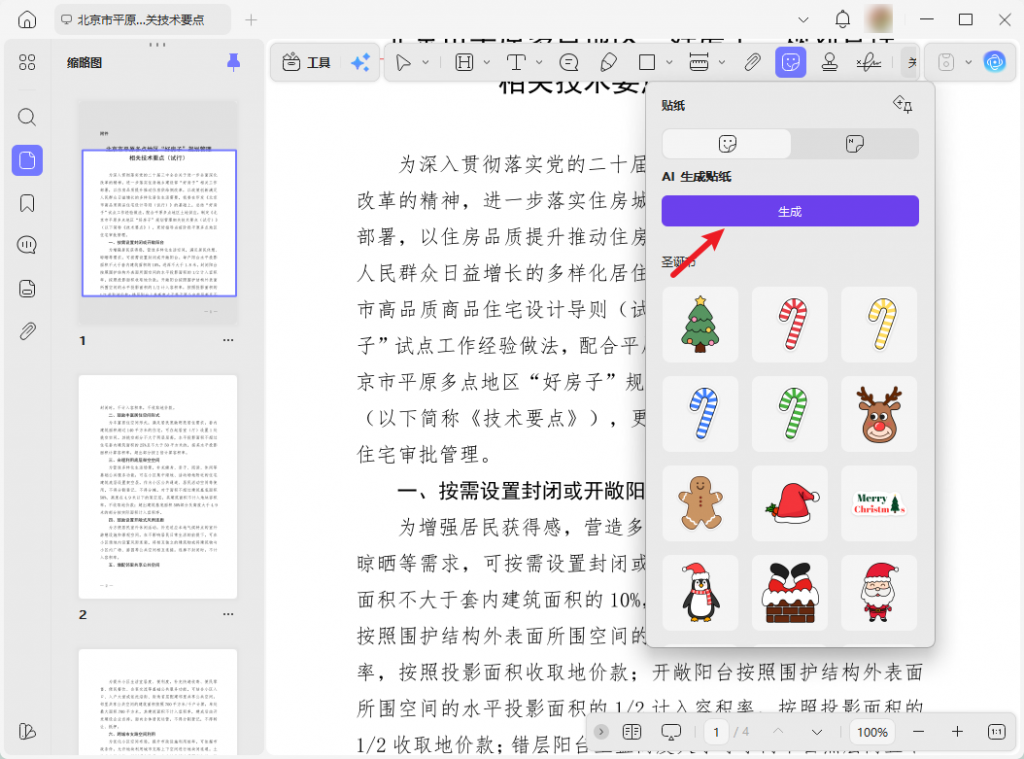Click the zoom out minus control
Screen dimensions: 1024x759
(x=919, y=732)
